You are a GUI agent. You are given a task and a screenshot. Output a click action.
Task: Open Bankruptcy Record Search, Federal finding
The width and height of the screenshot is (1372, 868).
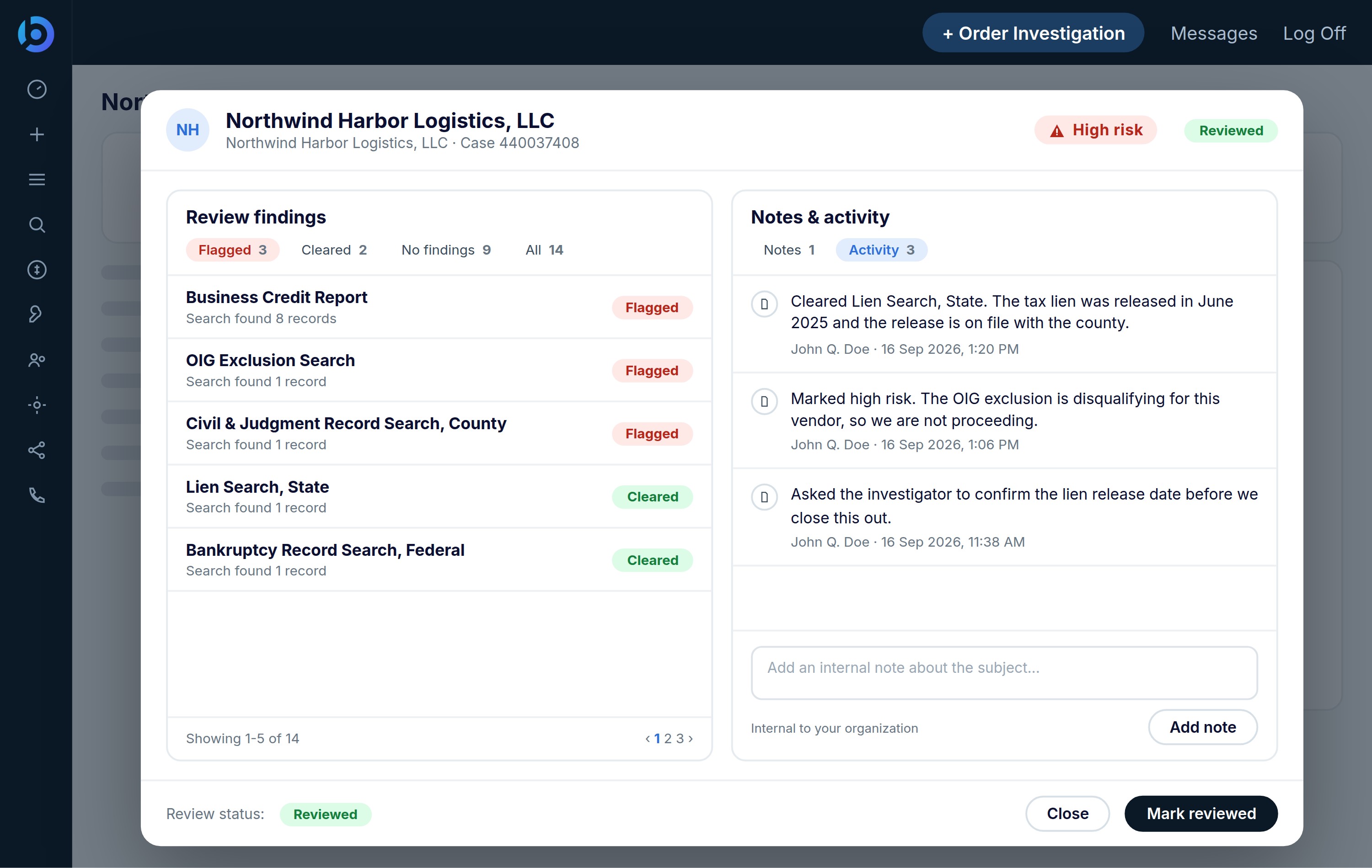439,560
